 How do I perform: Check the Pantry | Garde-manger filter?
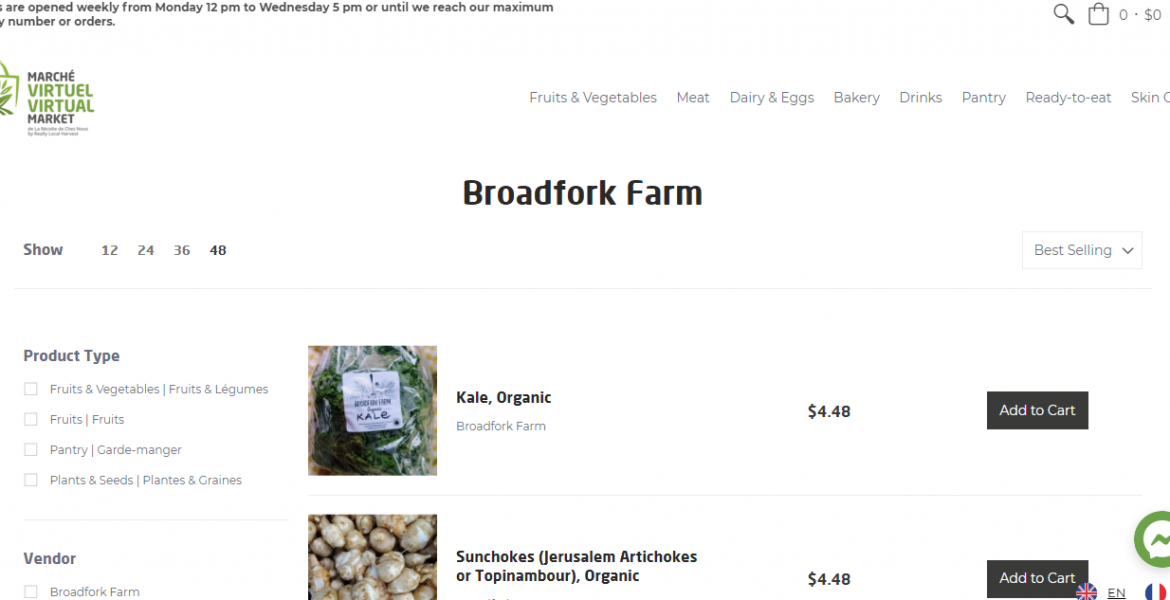pos(31,449)
